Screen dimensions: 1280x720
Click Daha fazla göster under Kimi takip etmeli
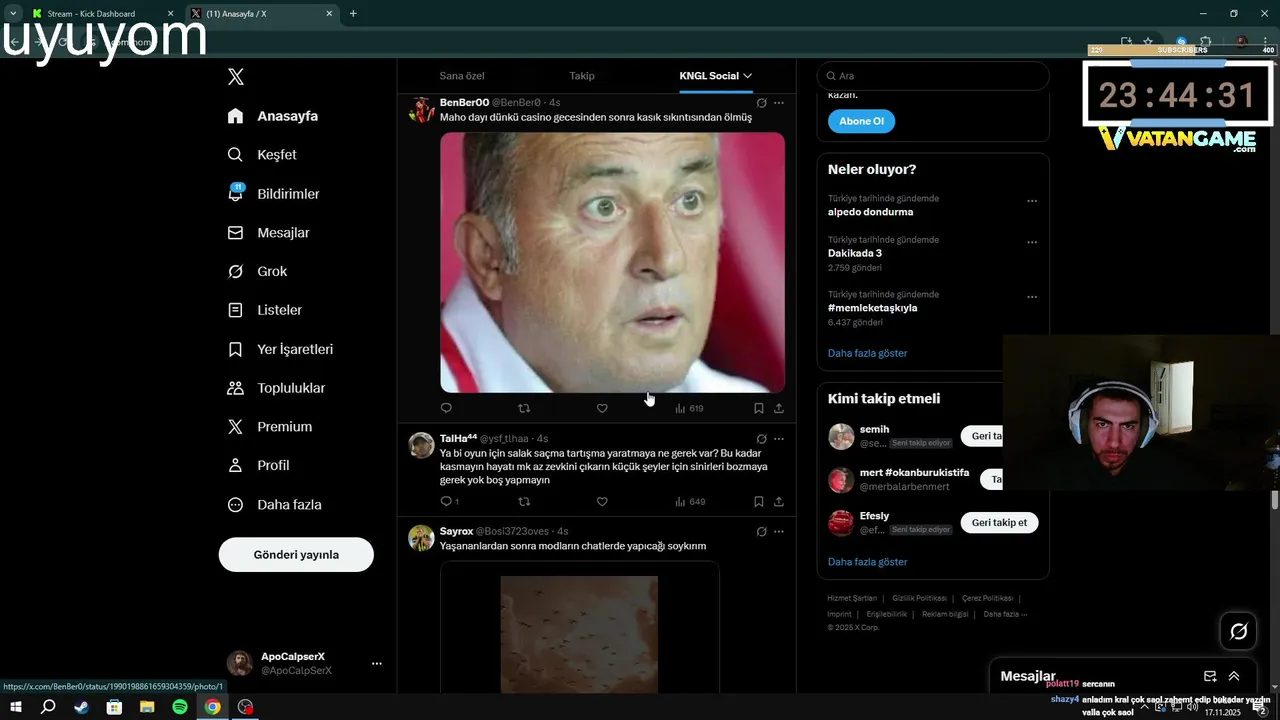[x=867, y=562]
